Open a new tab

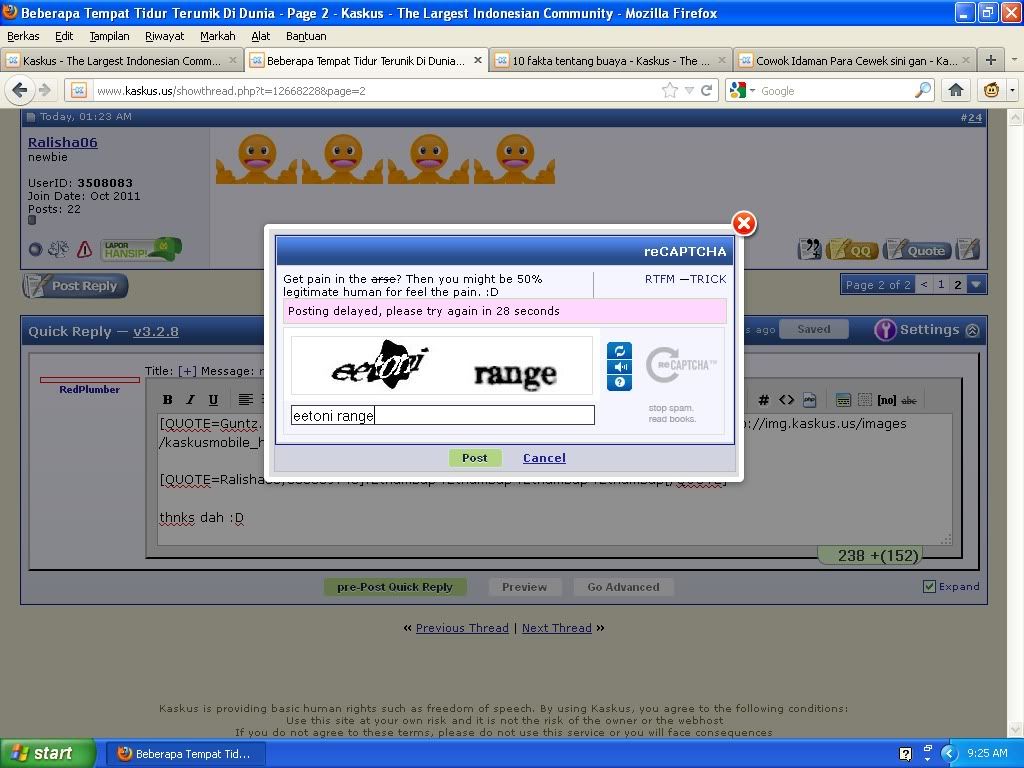coord(991,60)
